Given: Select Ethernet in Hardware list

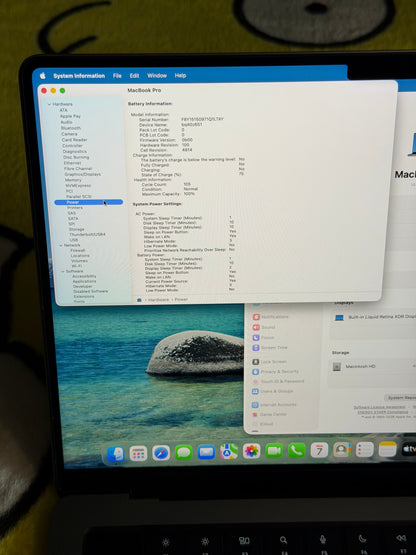Looking at the screenshot, I should [72, 163].
